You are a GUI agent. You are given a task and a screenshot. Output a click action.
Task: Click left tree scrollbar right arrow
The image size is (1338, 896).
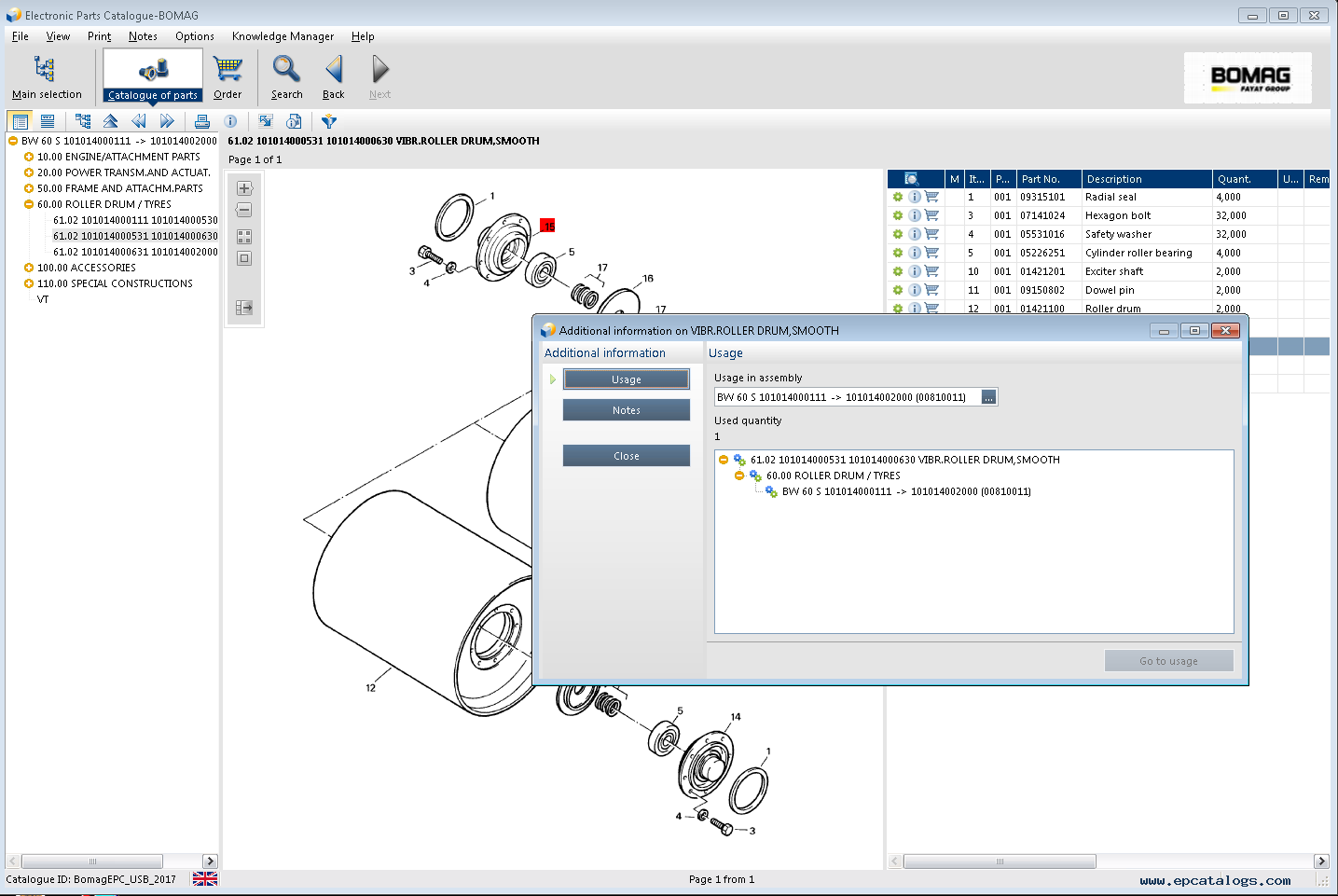click(x=210, y=862)
